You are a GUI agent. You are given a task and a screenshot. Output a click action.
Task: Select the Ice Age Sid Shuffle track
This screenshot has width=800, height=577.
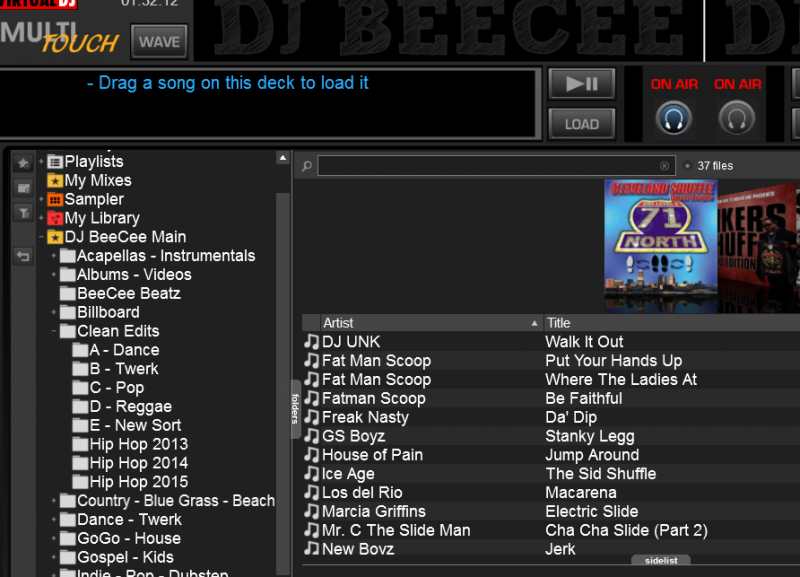pyautogui.click(x=551, y=474)
